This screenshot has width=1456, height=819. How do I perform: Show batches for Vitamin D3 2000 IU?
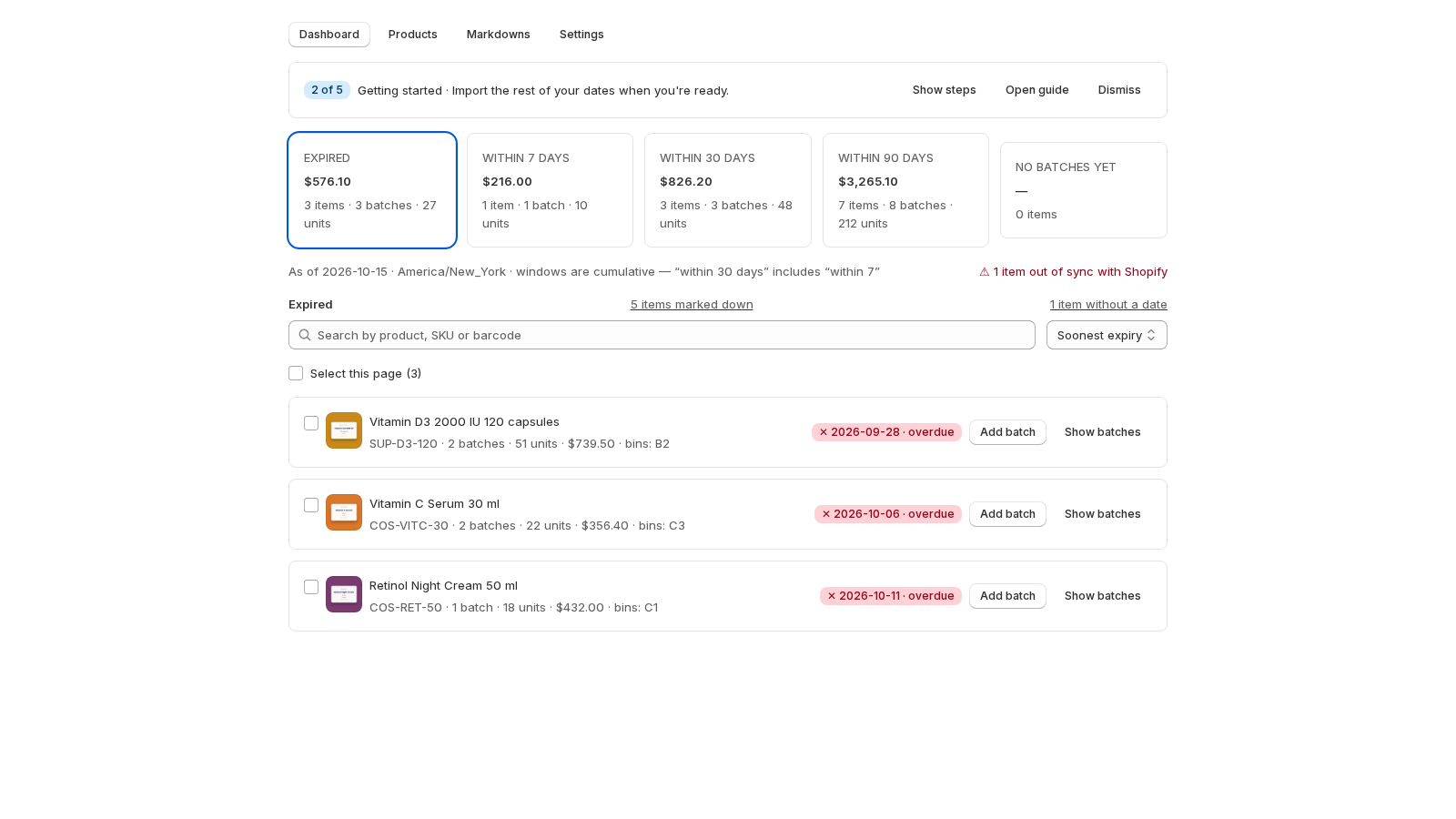pos(1102,432)
